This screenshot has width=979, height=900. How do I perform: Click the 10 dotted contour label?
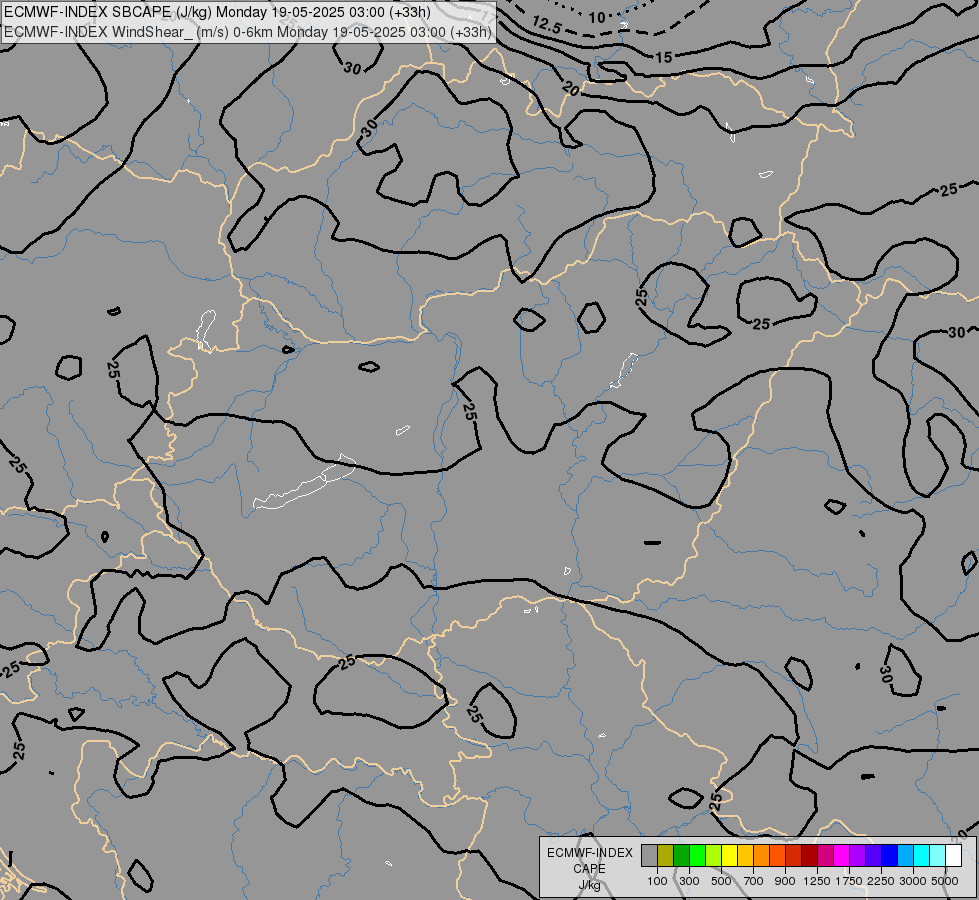tap(598, 17)
